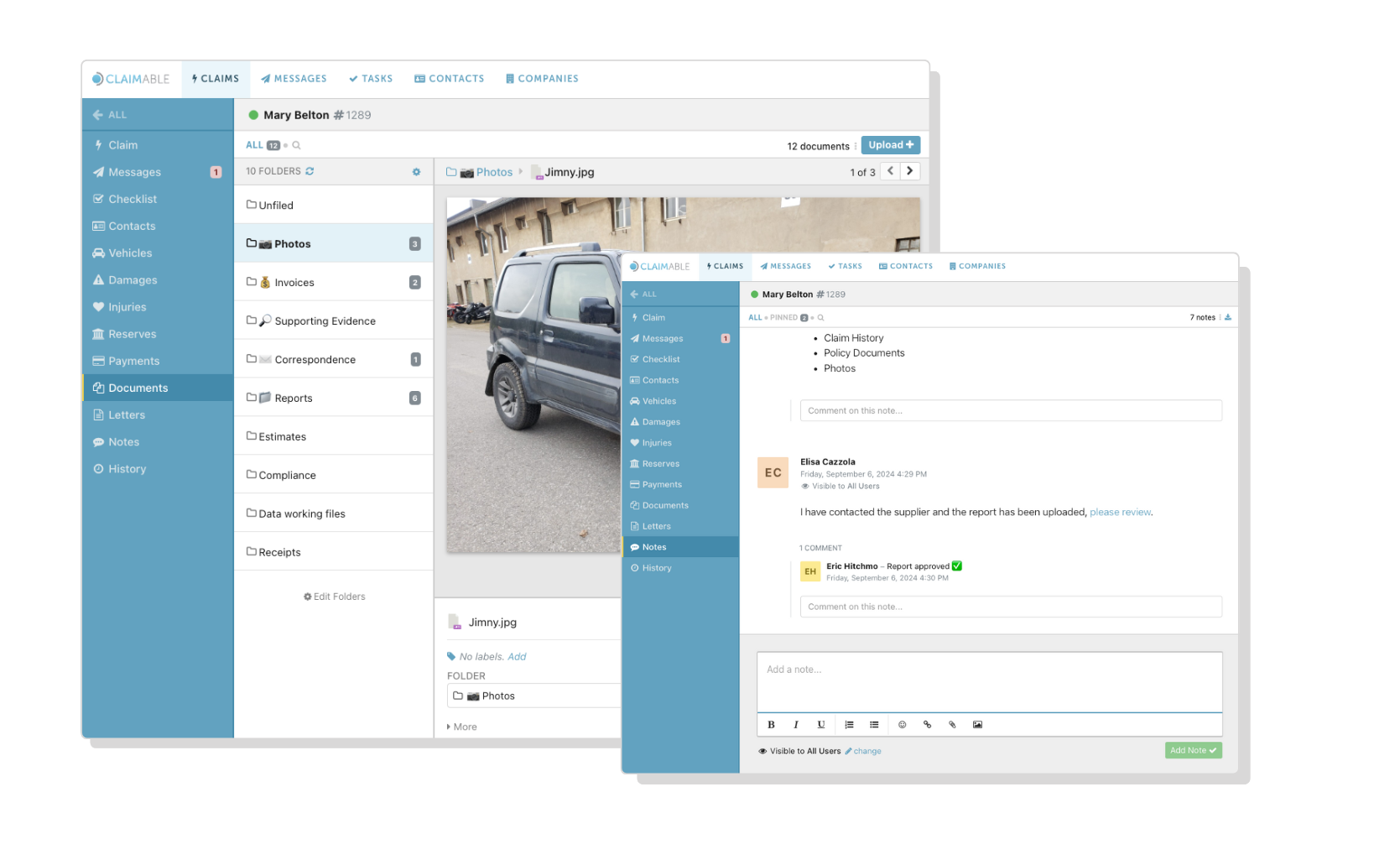Click the green Add Note button

[x=1193, y=750]
